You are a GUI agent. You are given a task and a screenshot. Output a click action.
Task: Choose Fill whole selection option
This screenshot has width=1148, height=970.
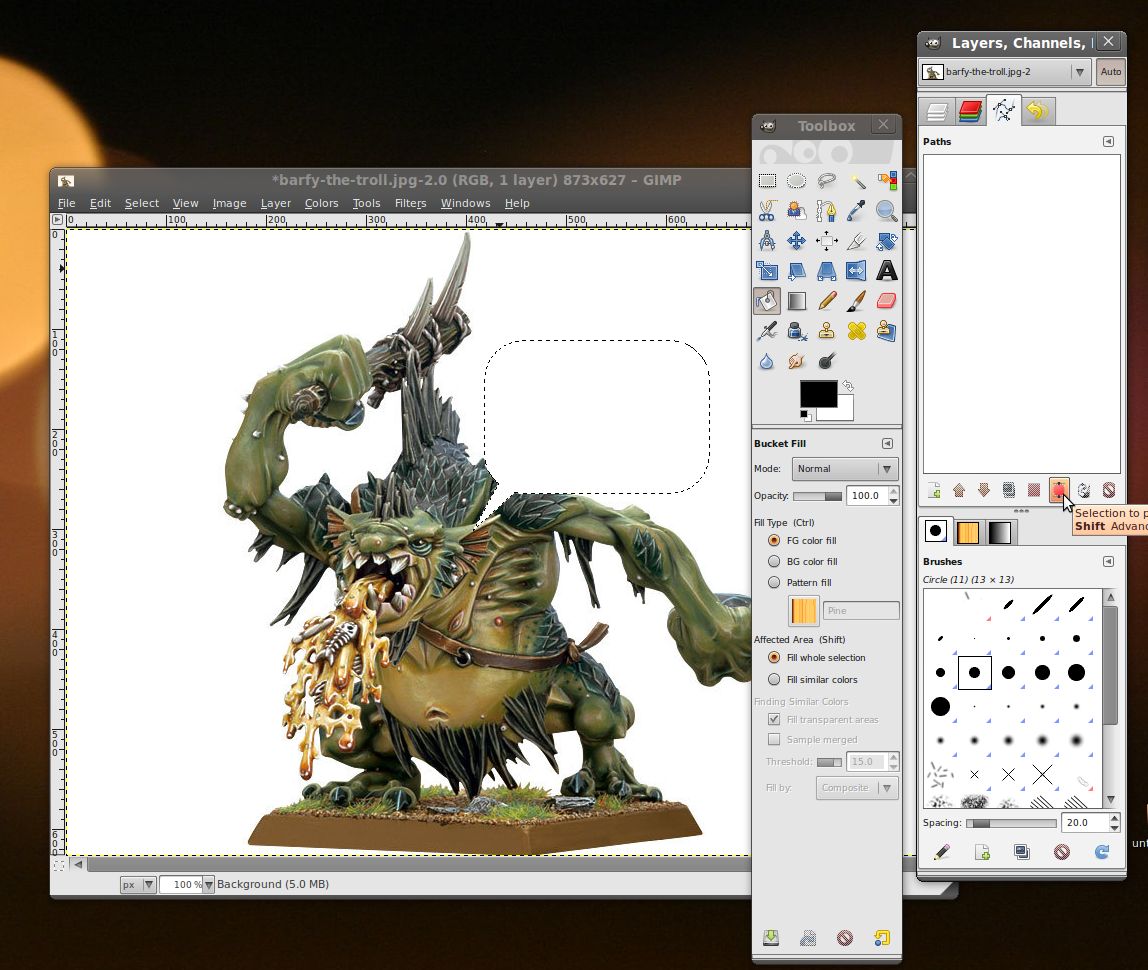click(774, 657)
